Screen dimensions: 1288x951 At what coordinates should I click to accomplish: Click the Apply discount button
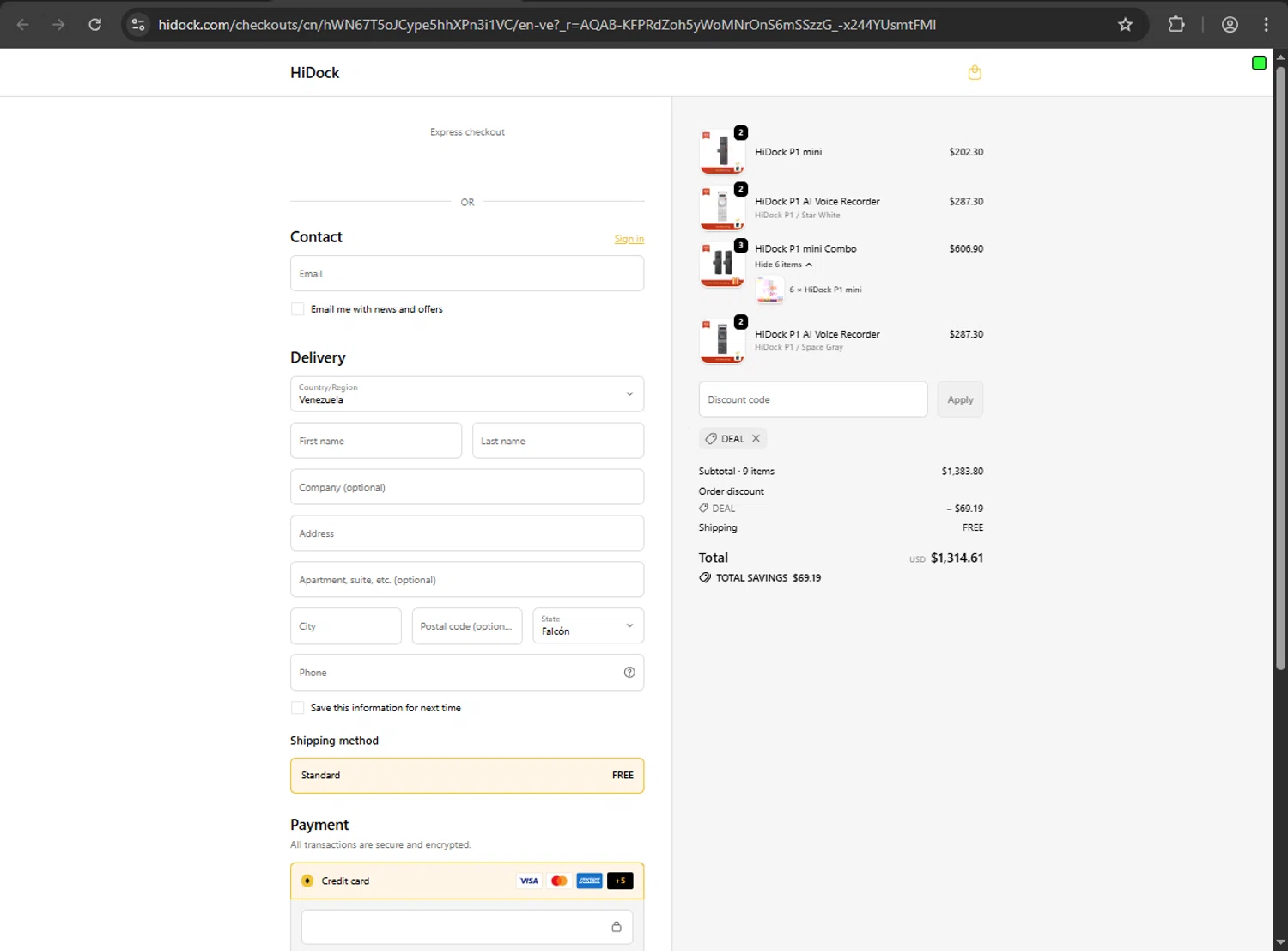tap(960, 399)
